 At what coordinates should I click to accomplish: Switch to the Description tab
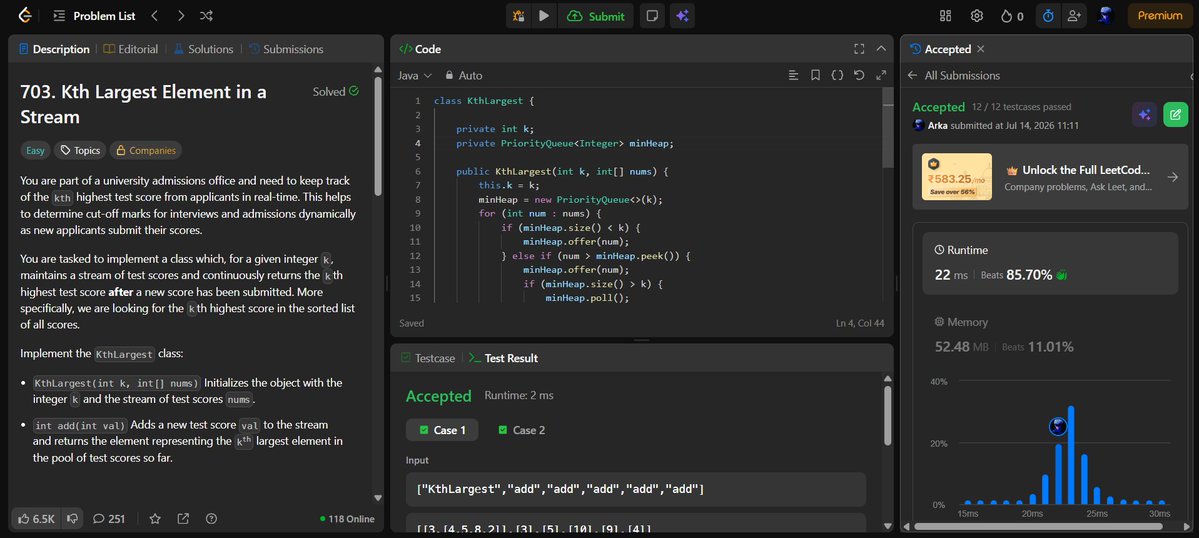(x=54, y=49)
